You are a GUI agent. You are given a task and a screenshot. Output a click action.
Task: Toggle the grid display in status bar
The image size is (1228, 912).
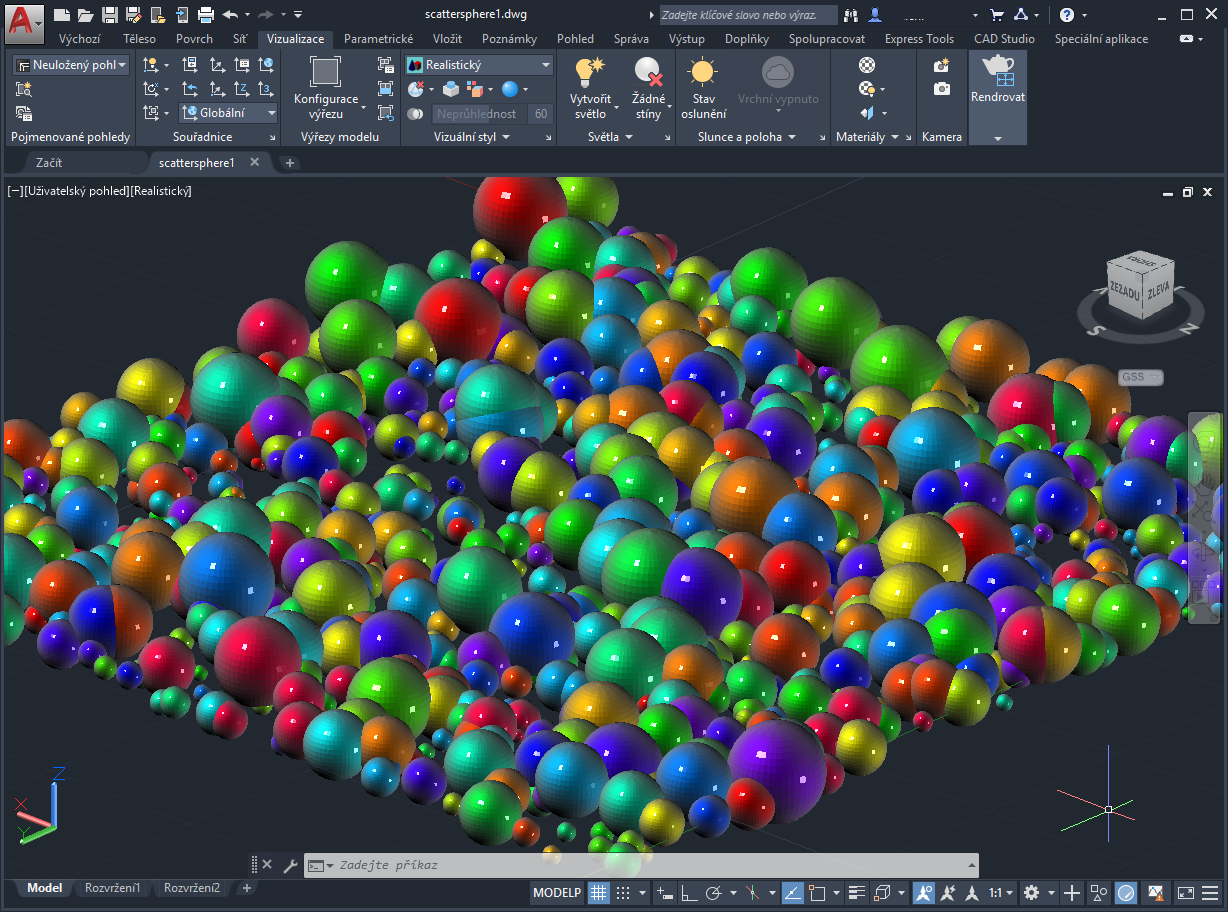(x=598, y=892)
